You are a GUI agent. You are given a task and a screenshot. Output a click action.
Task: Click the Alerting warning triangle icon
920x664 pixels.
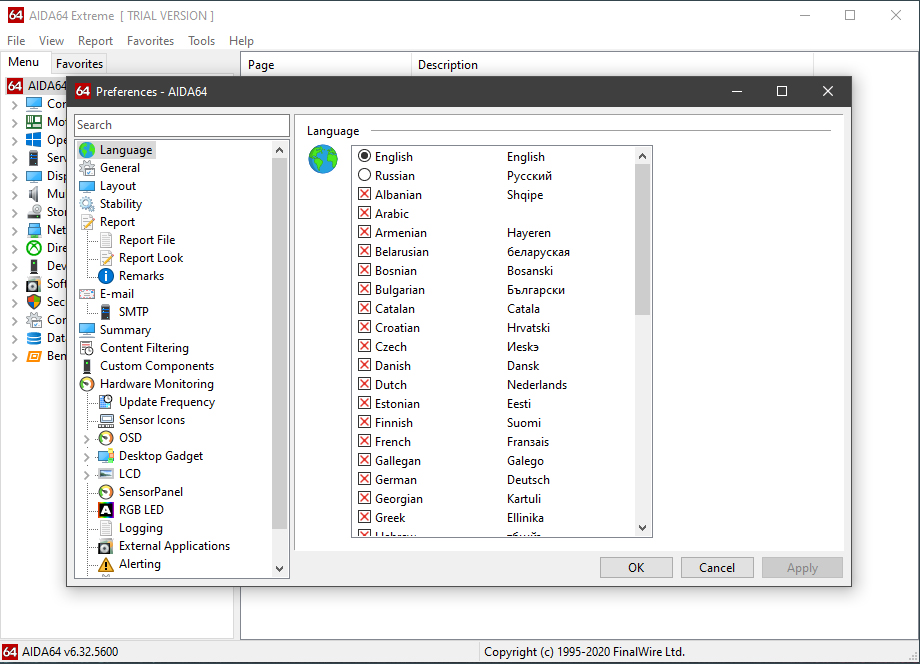(x=106, y=564)
